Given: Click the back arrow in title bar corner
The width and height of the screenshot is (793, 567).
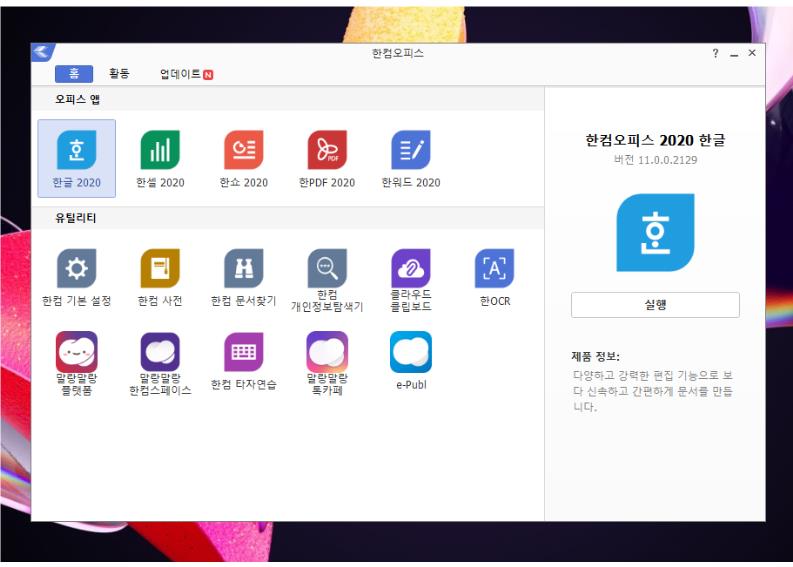Looking at the screenshot, I should 42,52.
